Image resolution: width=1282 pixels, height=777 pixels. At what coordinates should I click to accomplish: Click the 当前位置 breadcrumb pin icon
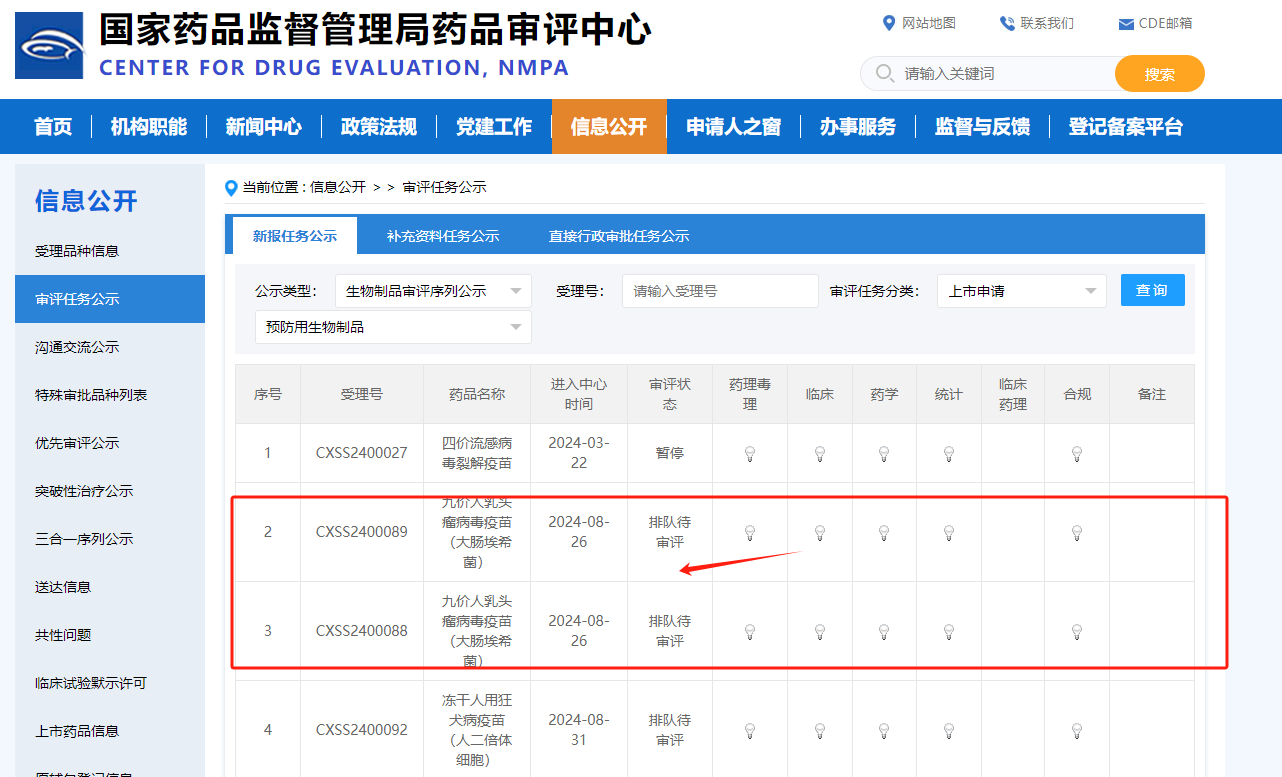point(232,188)
